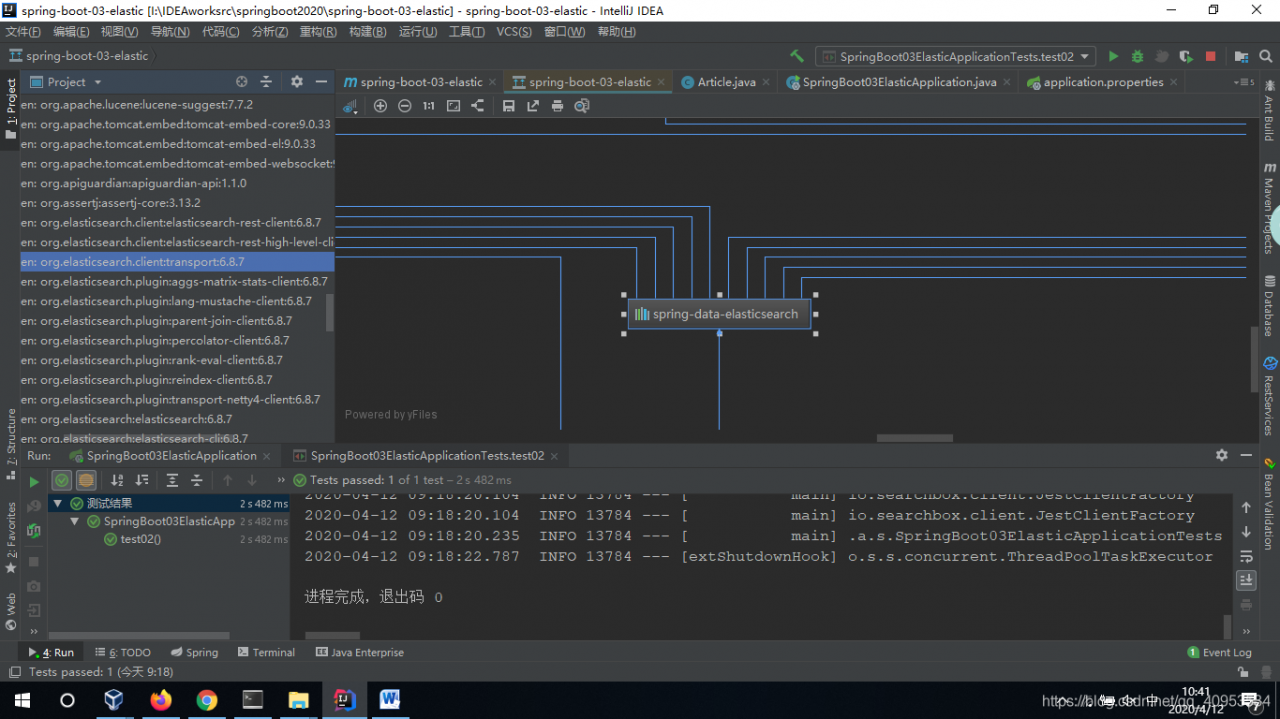Select the spring-data-elasticsearch diagram node

[x=719, y=314]
